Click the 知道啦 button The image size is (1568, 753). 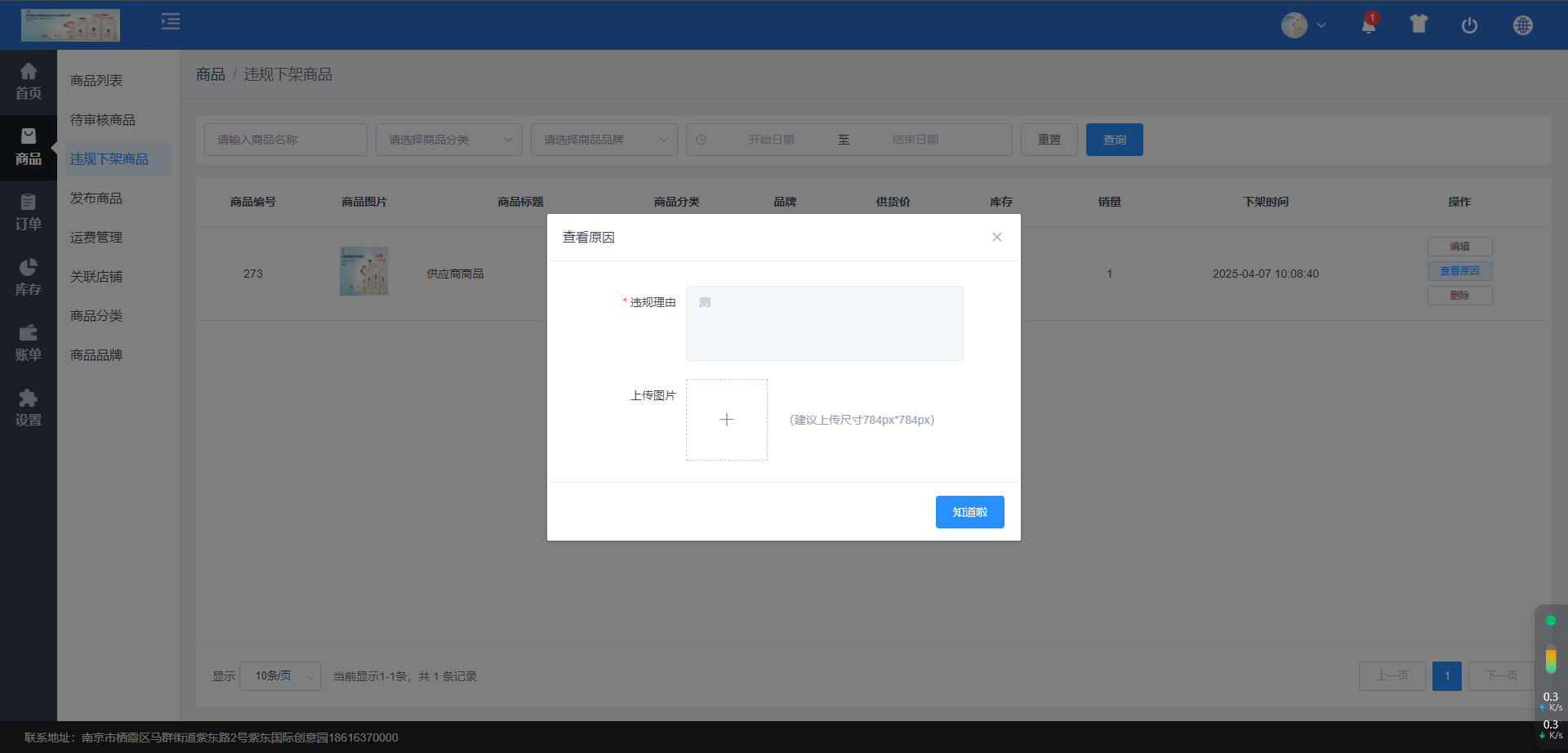[x=969, y=512]
